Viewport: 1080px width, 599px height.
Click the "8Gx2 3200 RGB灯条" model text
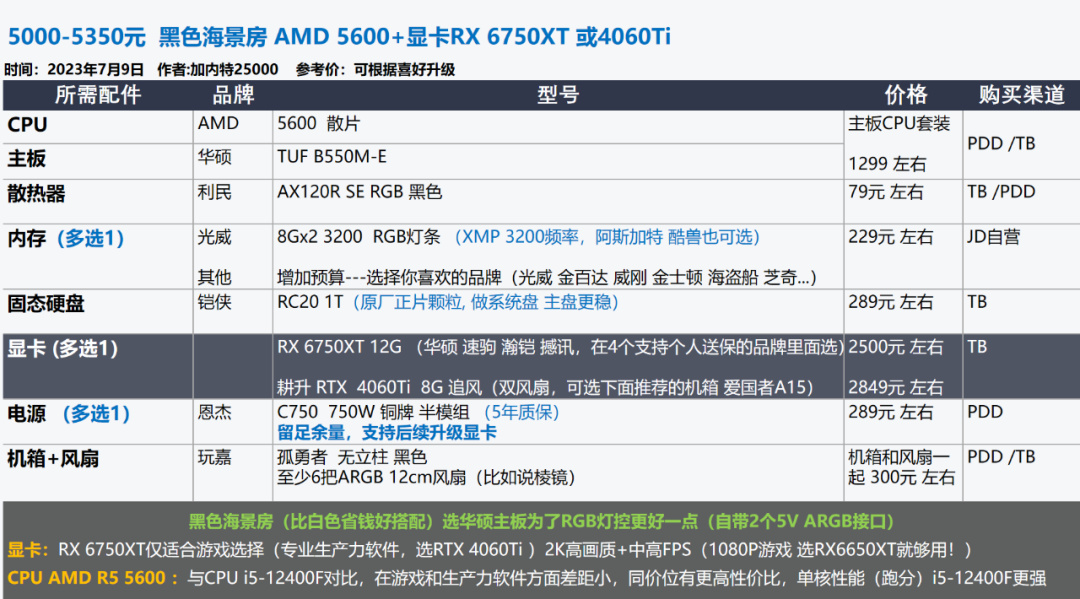(358, 237)
